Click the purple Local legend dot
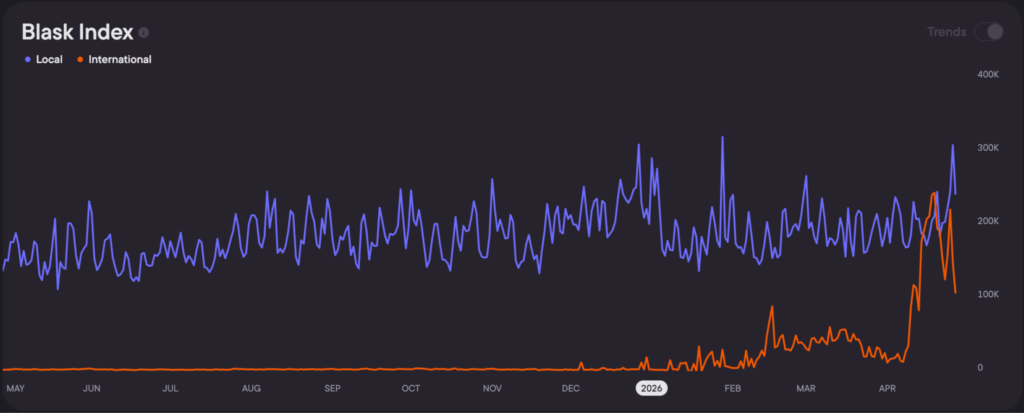The width and height of the screenshot is (1024, 413). coord(28,59)
